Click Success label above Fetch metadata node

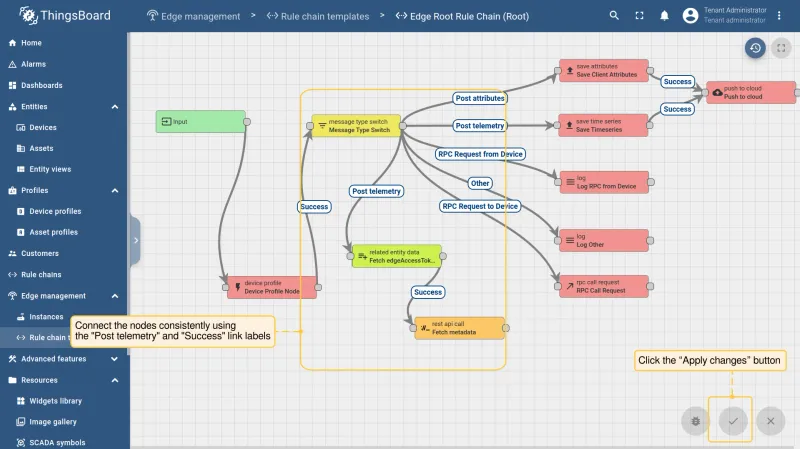(428, 292)
